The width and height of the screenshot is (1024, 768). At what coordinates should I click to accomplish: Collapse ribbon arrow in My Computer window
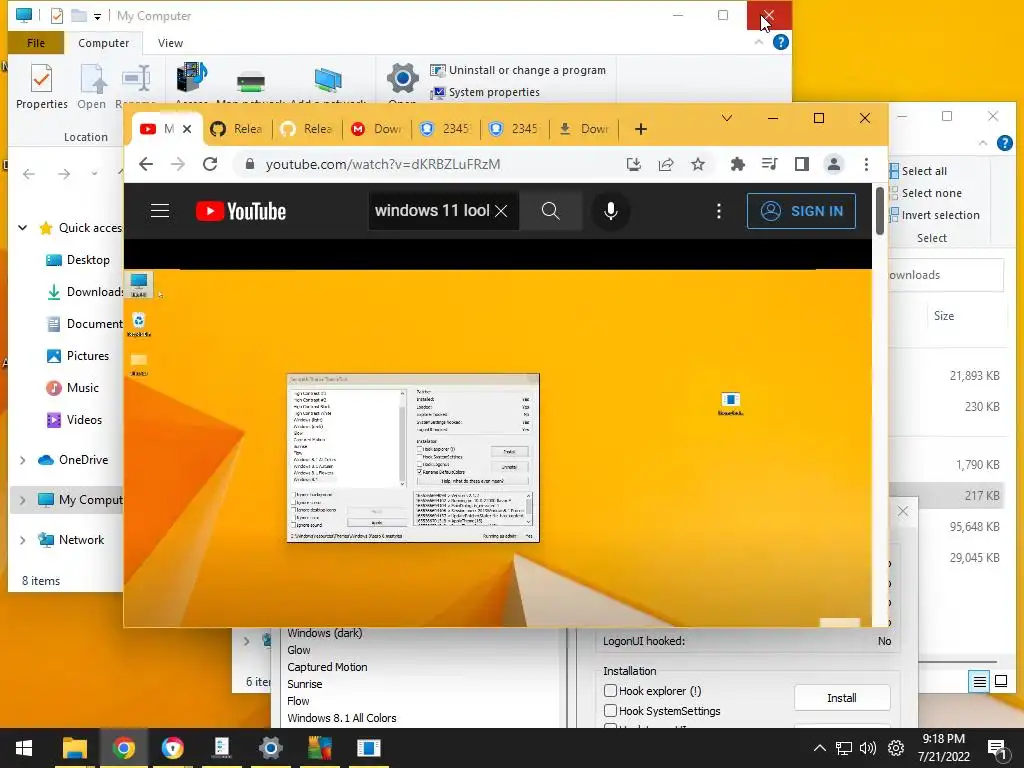tap(758, 42)
